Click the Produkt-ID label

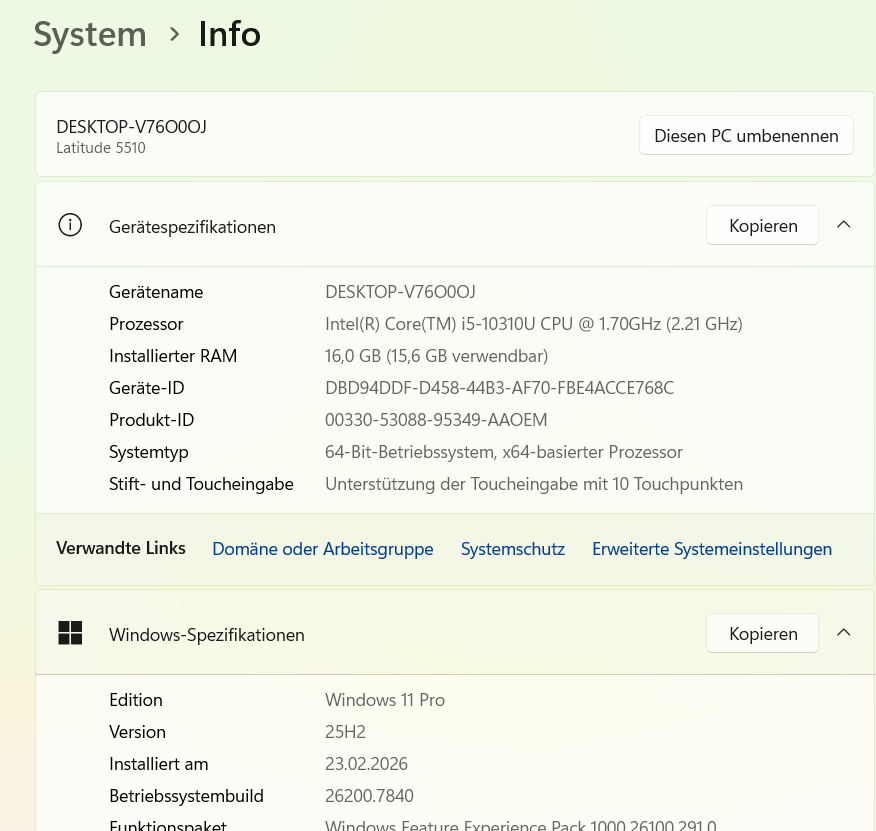coord(151,420)
